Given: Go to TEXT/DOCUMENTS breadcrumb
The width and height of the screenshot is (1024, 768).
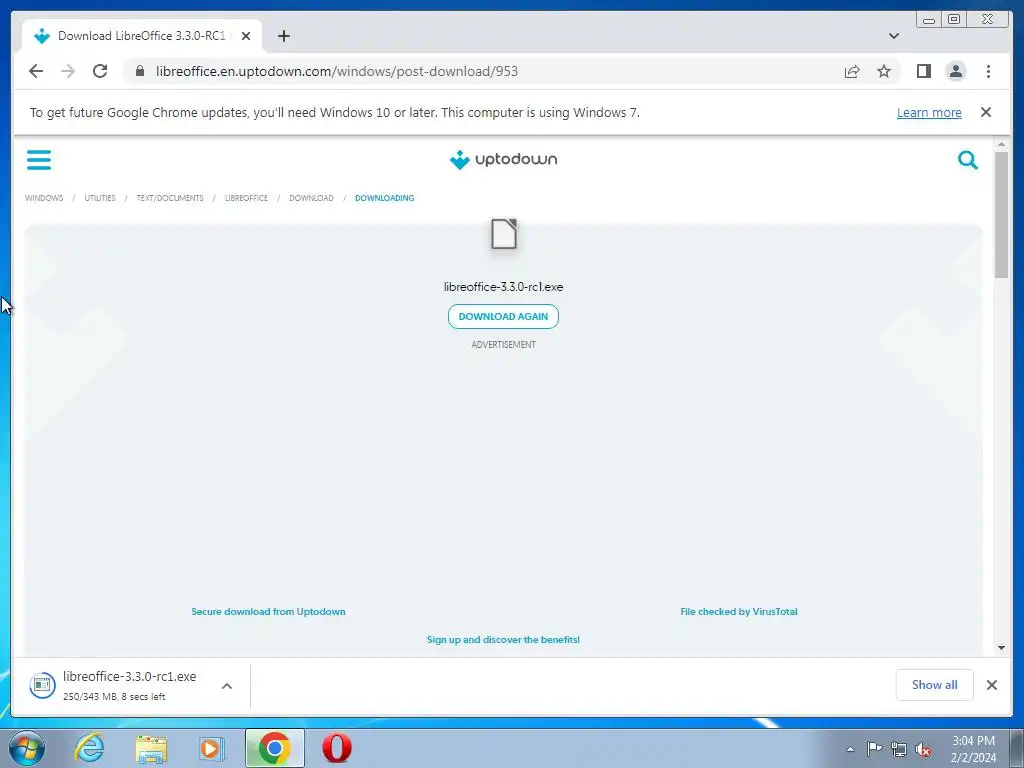Looking at the screenshot, I should (x=170, y=198).
